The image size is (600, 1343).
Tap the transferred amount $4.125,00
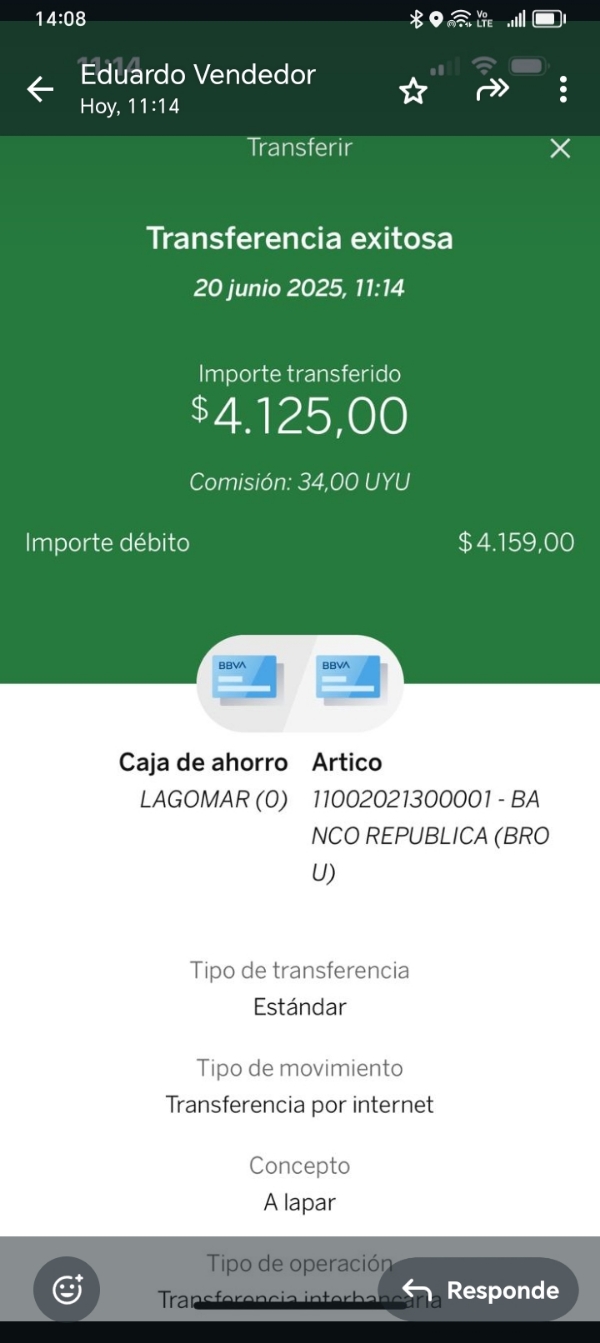pos(300,415)
